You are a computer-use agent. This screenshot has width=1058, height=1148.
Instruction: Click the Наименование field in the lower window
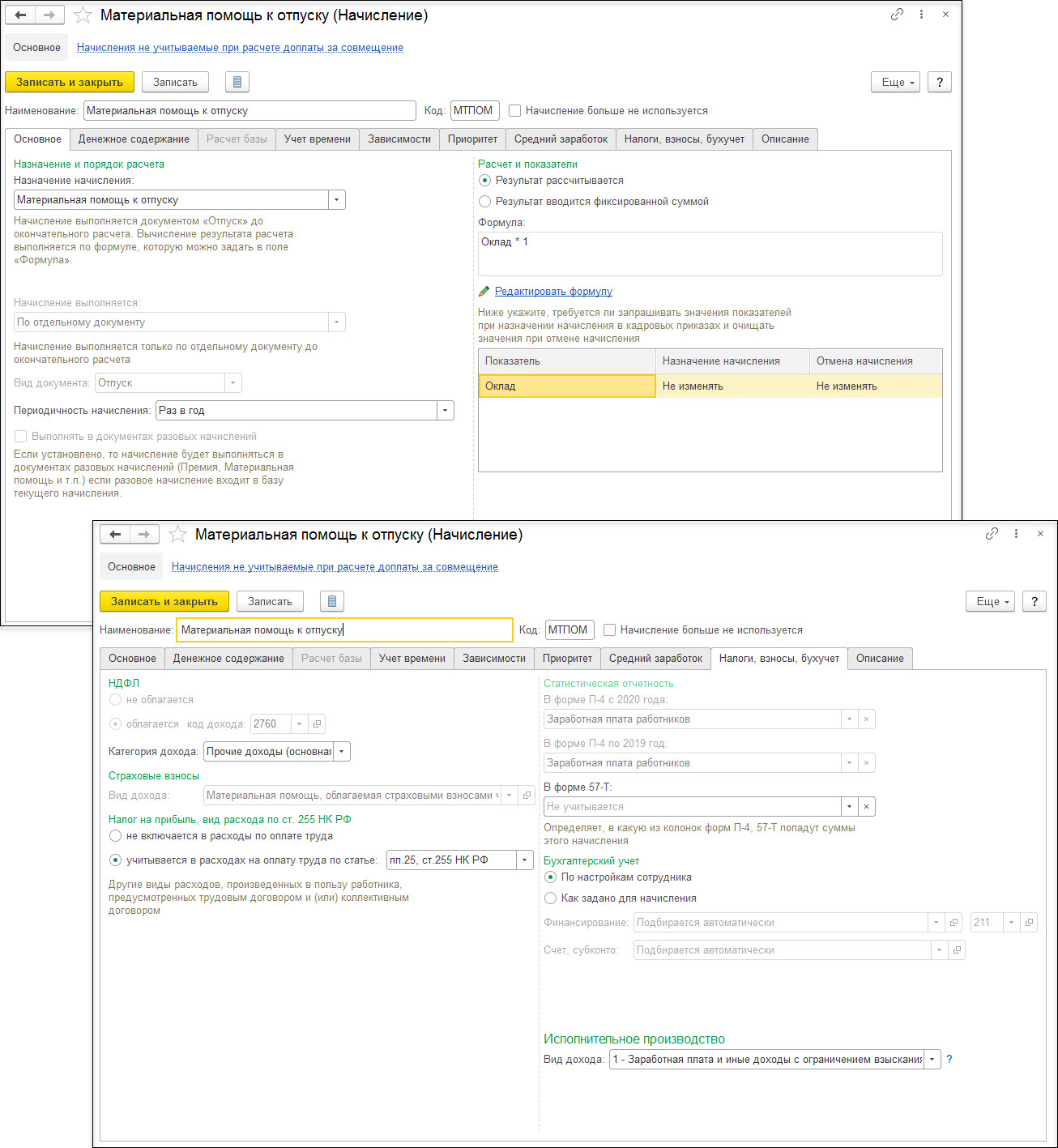pos(344,629)
